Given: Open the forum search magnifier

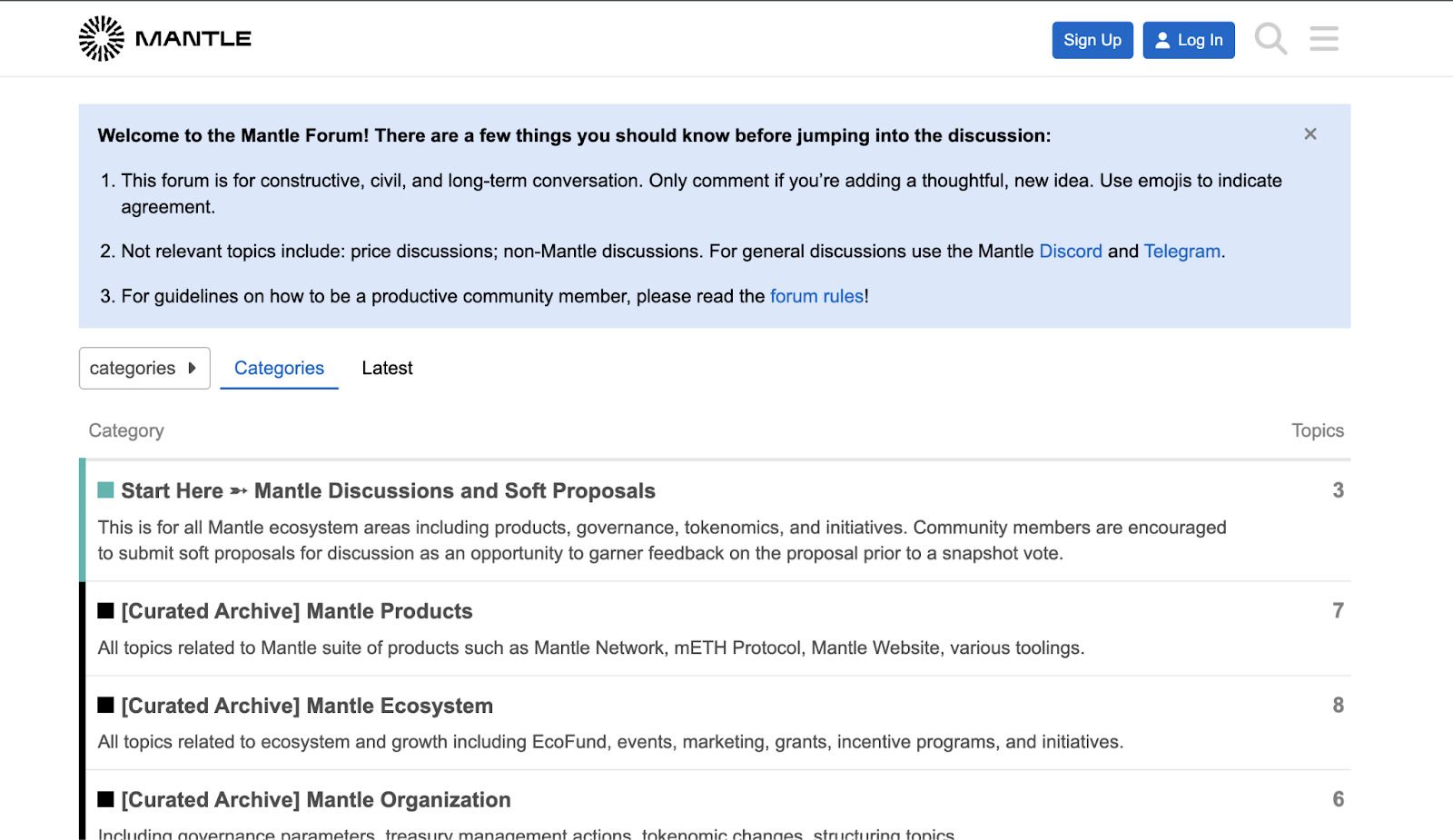Looking at the screenshot, I should (1270, 39).
